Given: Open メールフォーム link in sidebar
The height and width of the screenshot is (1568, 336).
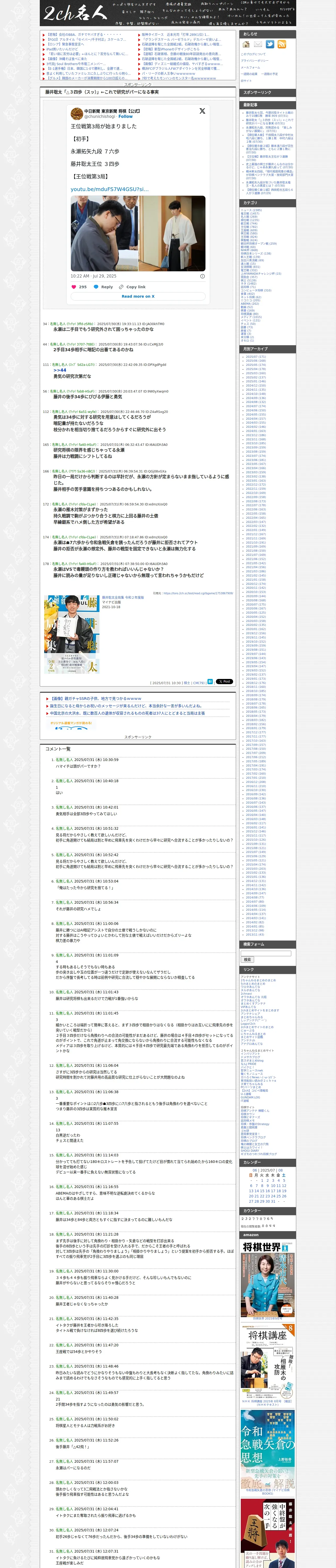Looking at the screenshot, I should pos(251,68).
